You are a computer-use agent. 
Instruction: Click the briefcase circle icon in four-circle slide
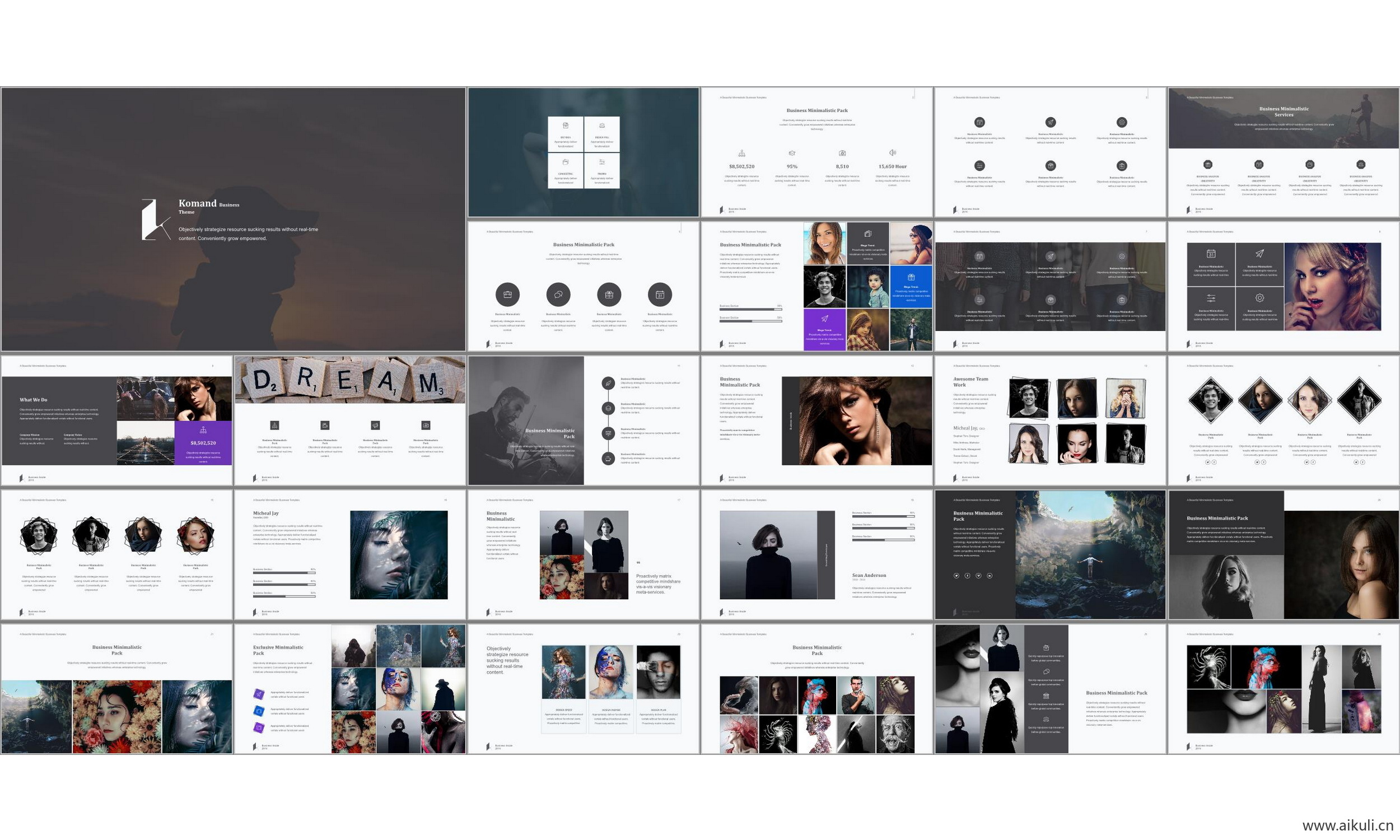pos(507,295)
